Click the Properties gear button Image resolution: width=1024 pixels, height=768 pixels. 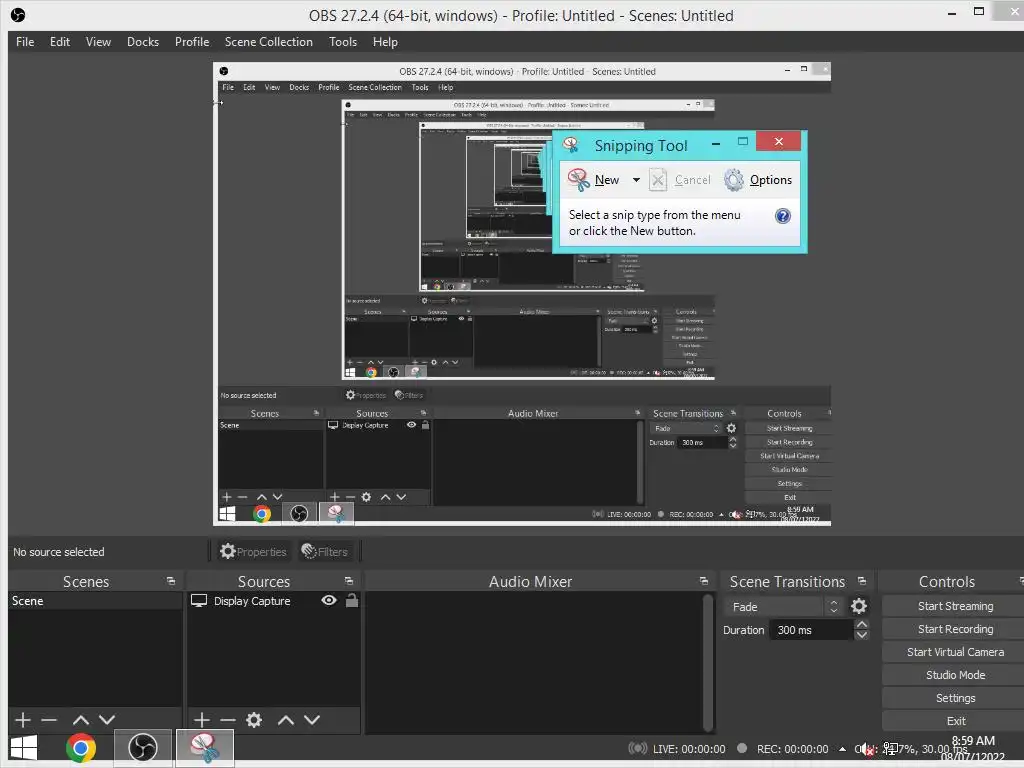(253, 552)
